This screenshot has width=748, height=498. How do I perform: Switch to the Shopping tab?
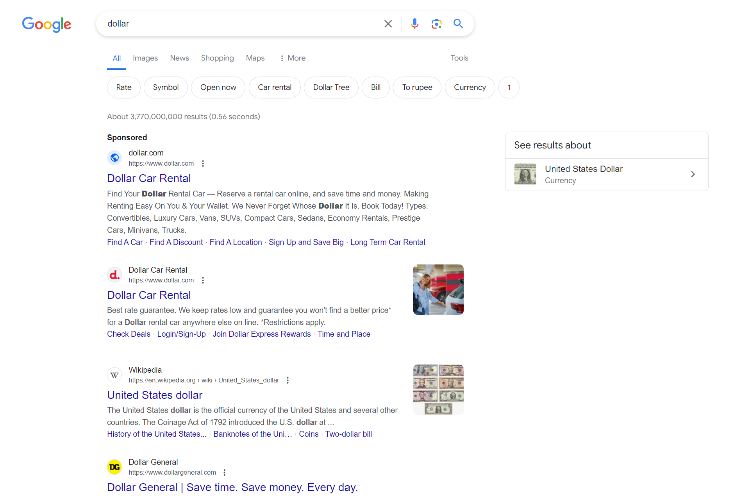coord(218,58)
